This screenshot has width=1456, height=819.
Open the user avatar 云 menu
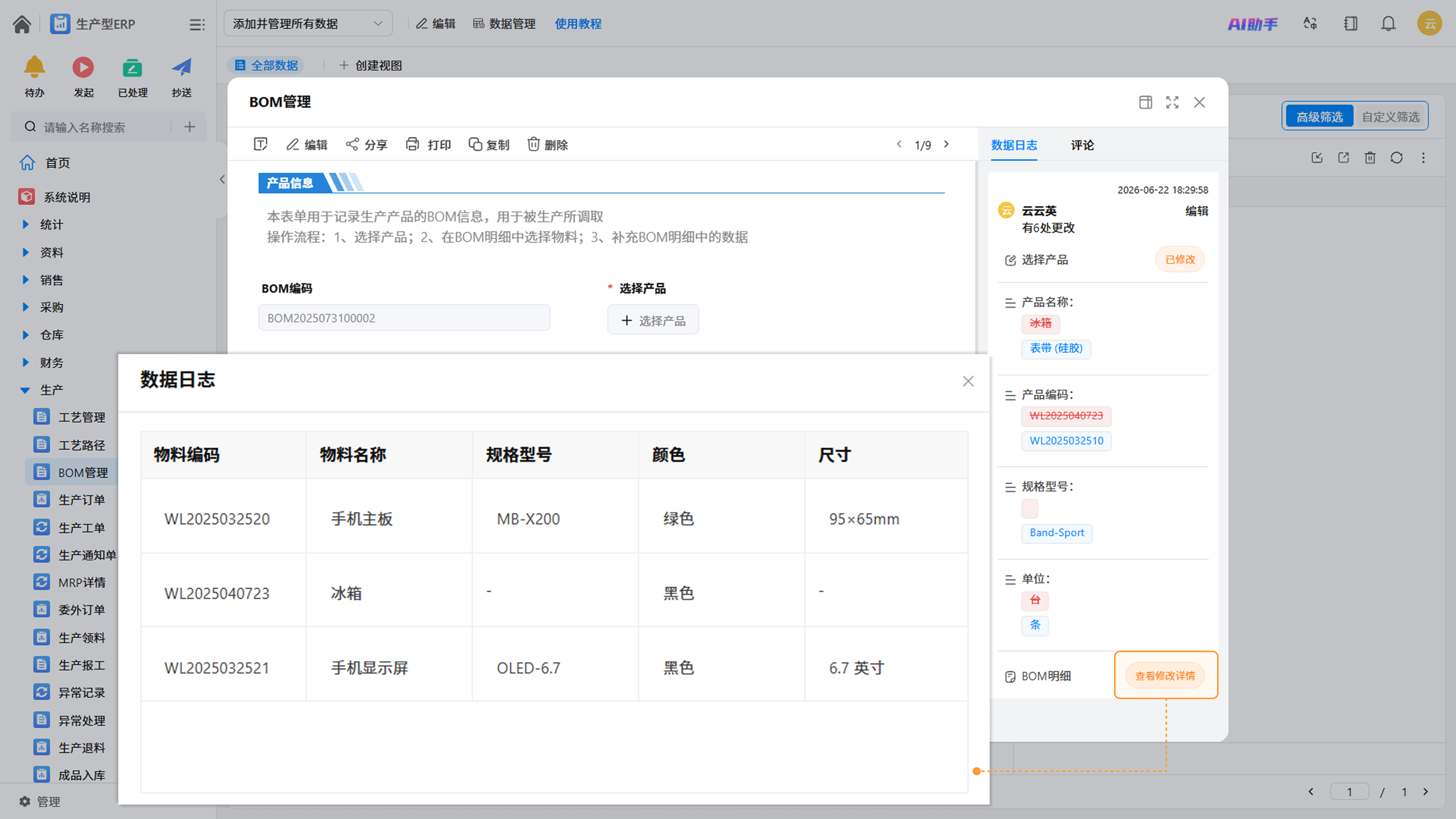tap(1429, 24)
